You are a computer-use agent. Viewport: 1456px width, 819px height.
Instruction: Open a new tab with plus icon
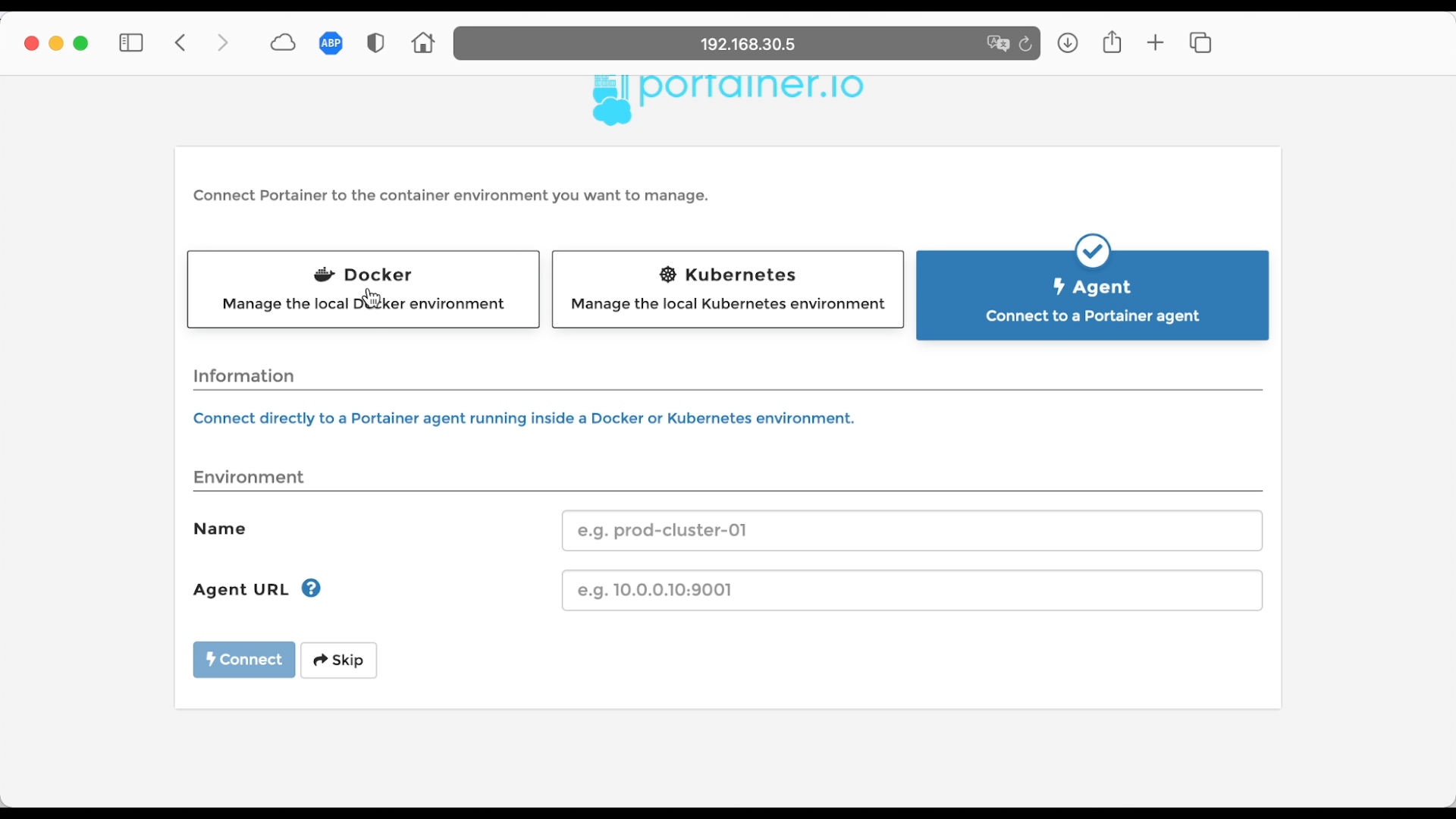coord(1155,43)
